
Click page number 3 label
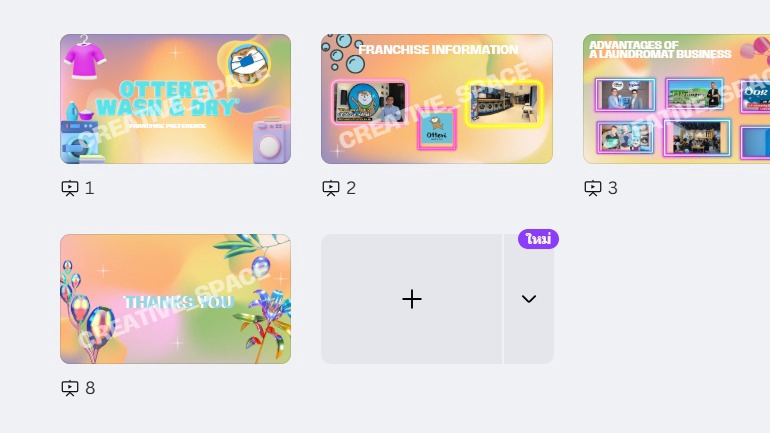pos(613,188)
